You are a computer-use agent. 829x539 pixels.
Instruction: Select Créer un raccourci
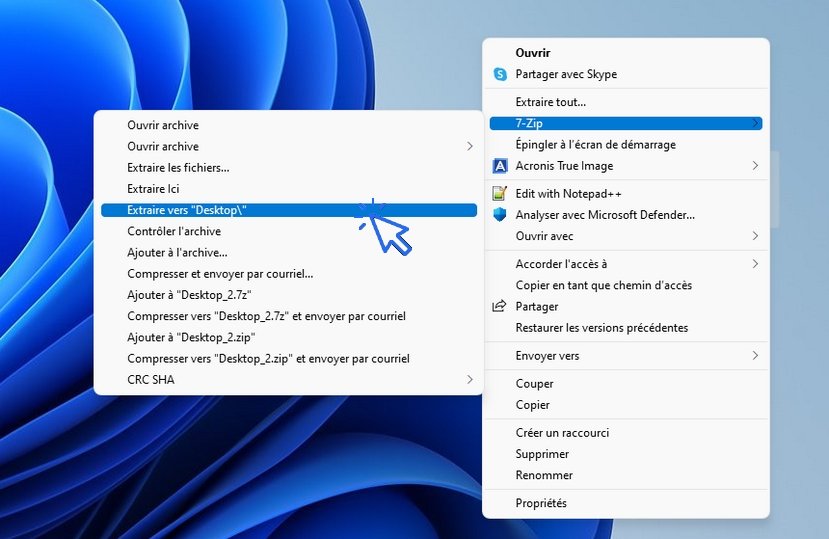click(625, 433)
